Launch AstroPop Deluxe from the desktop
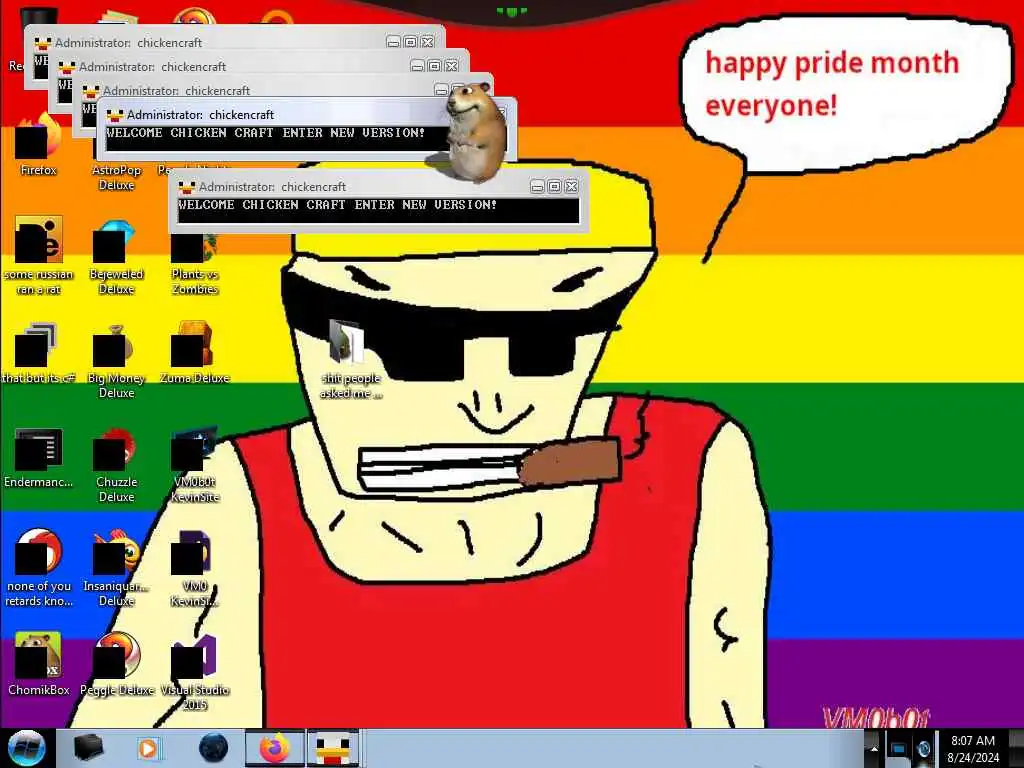 tap(116, 177)
